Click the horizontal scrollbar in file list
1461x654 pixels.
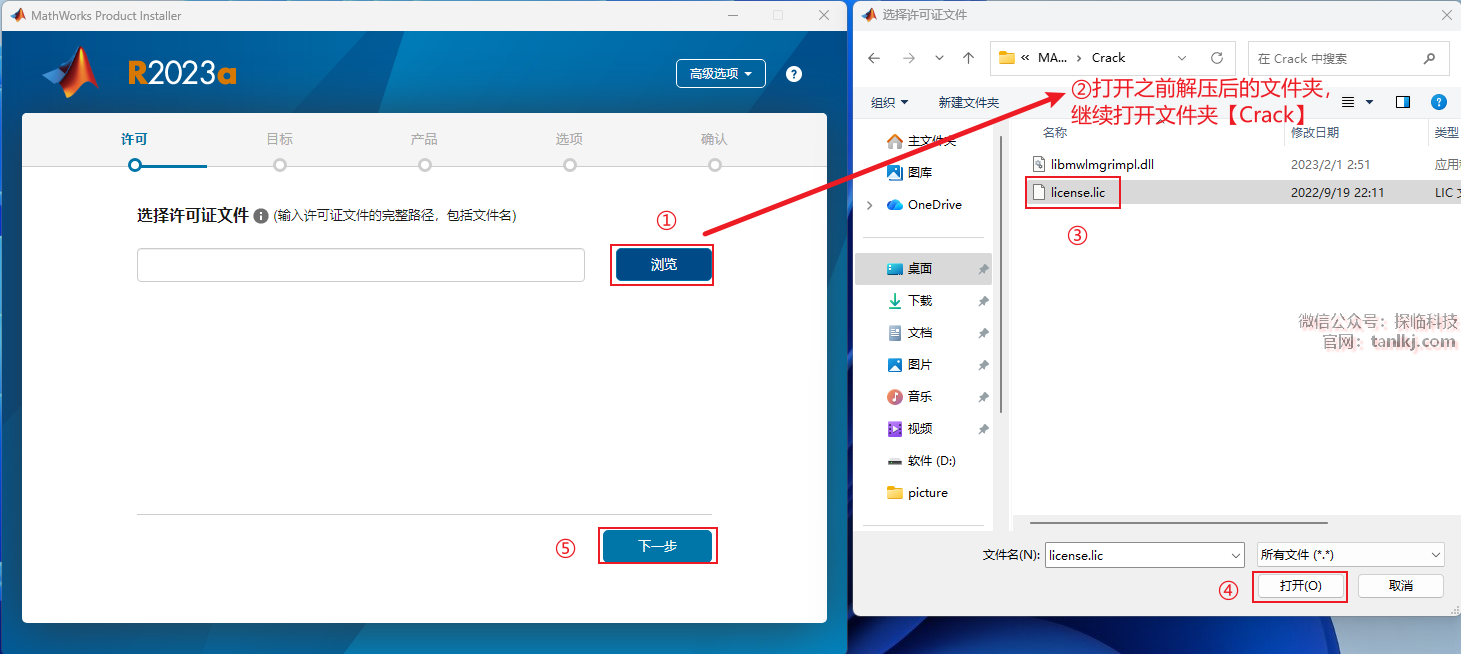(x=1178, y=522)
